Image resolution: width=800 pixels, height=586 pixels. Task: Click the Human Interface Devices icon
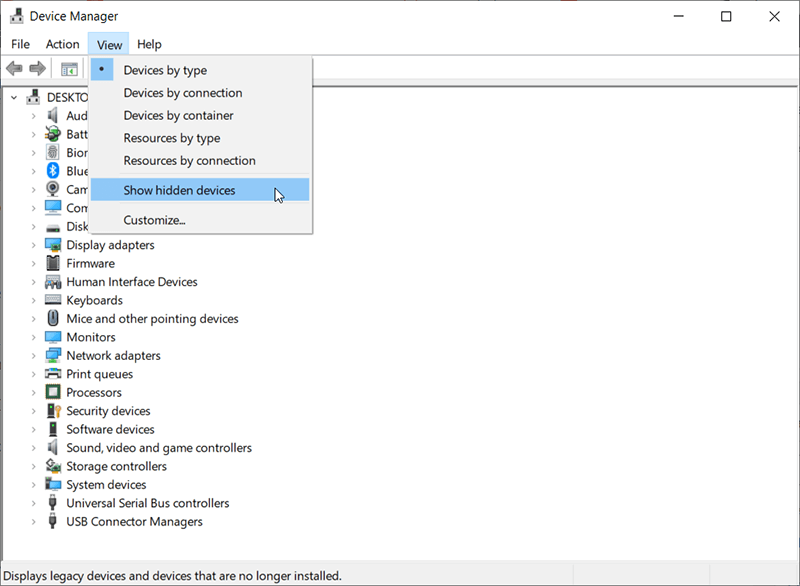(x=53, y=282)
